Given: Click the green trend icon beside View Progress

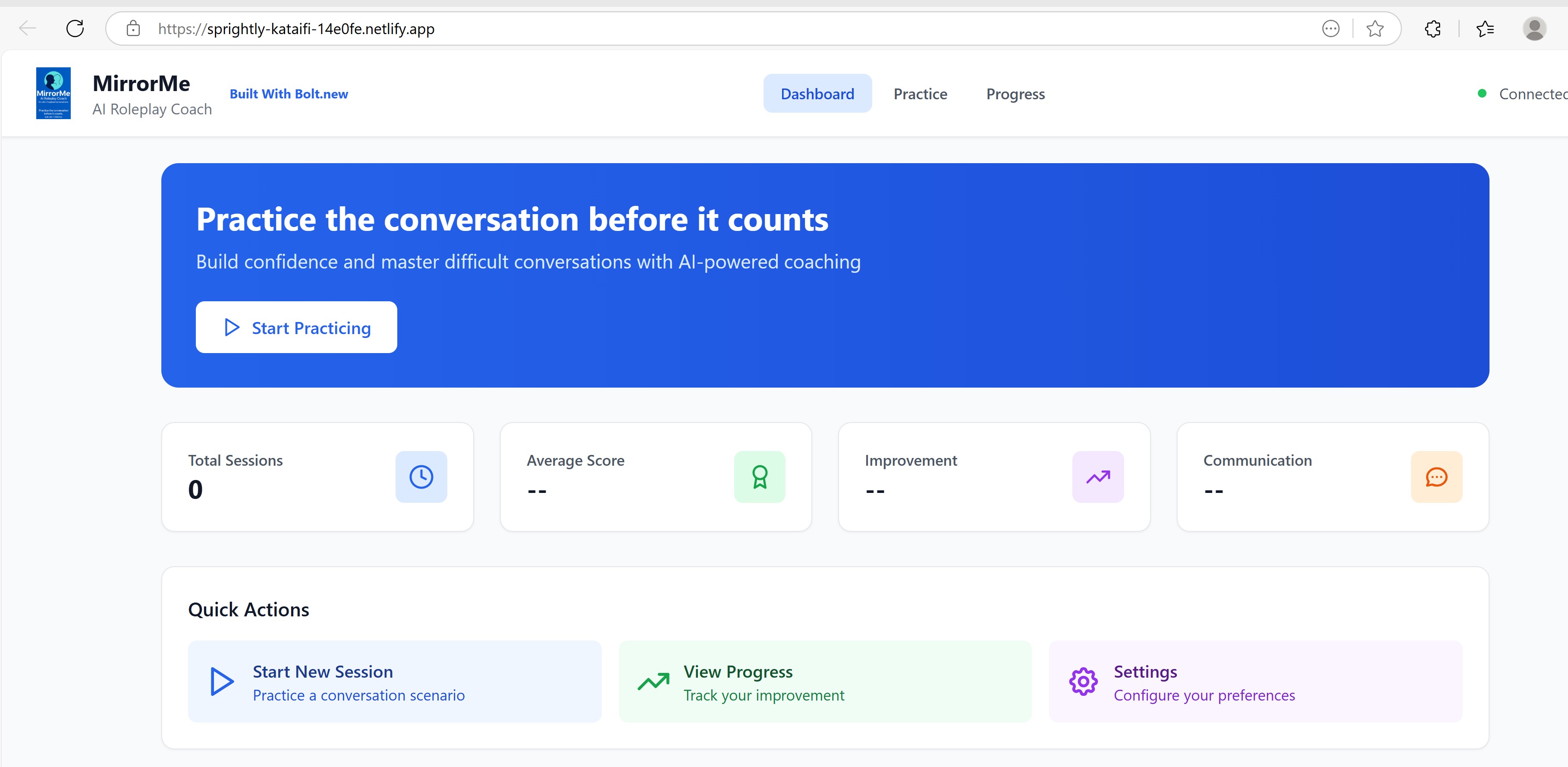Looking at the screenshot, I should pyautogui.click(x=653, y=681).
